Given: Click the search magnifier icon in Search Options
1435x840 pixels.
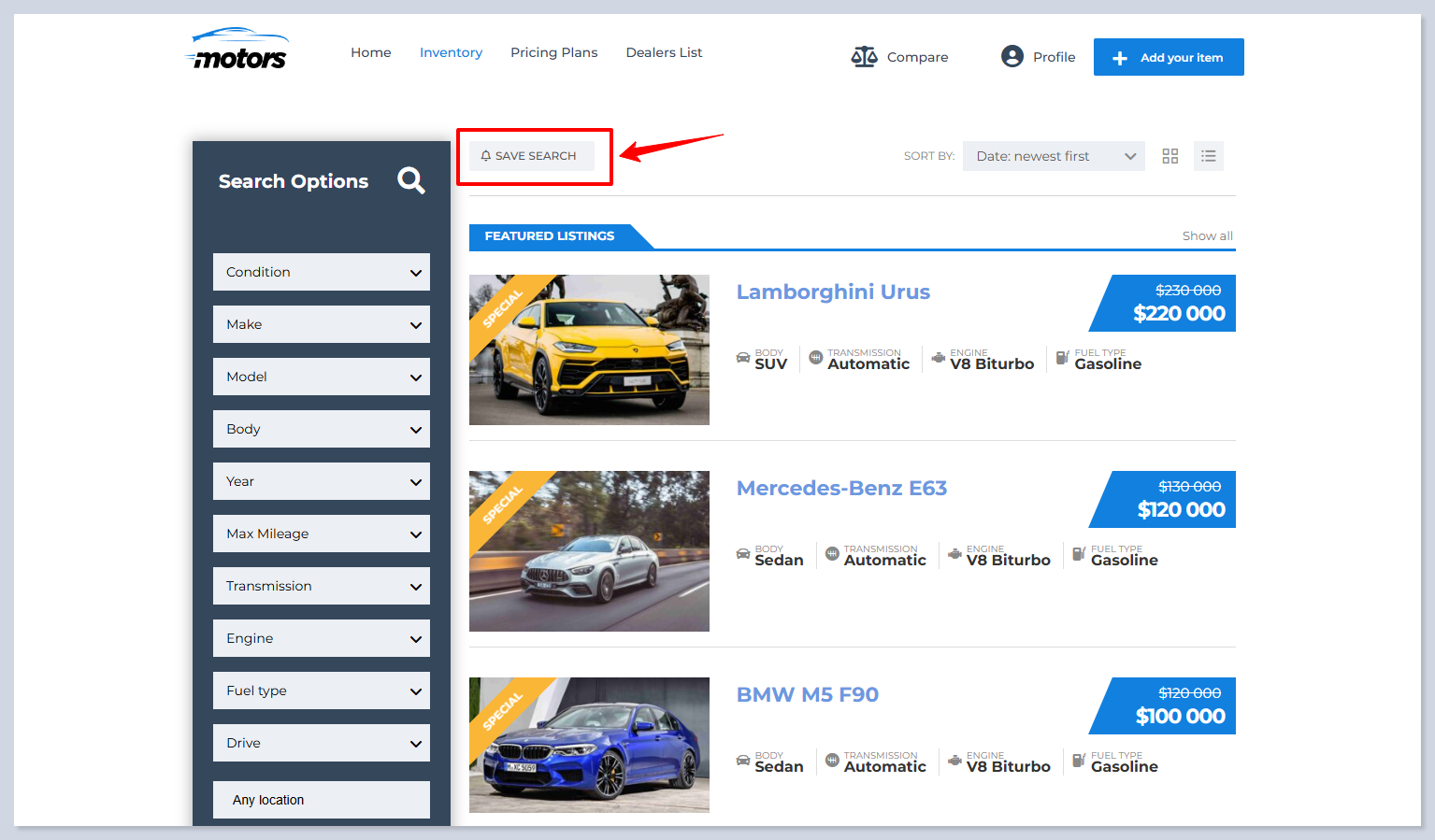Looking at the screenshot, I should coord(410,180).
